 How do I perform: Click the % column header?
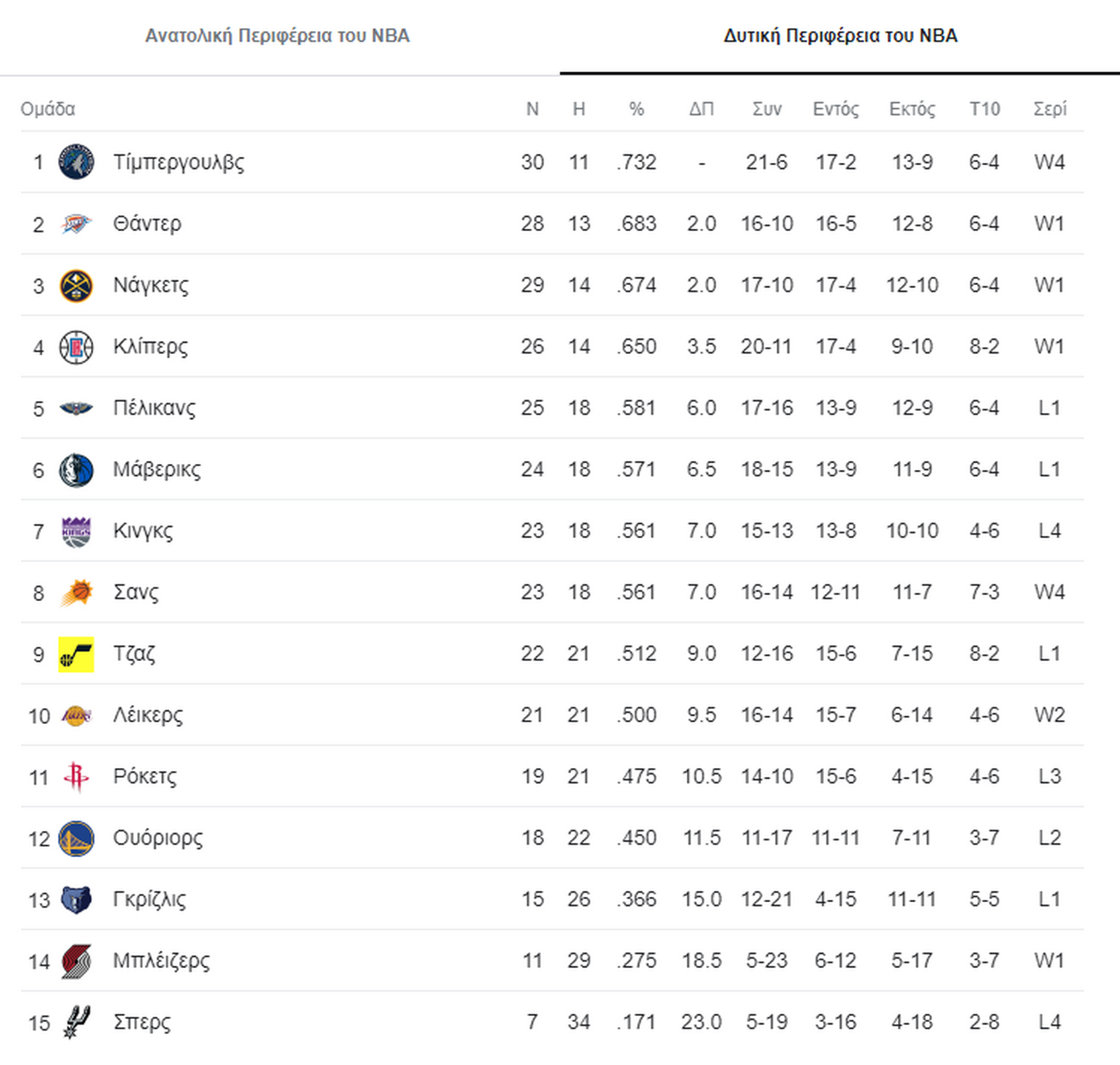click(636, 109)
